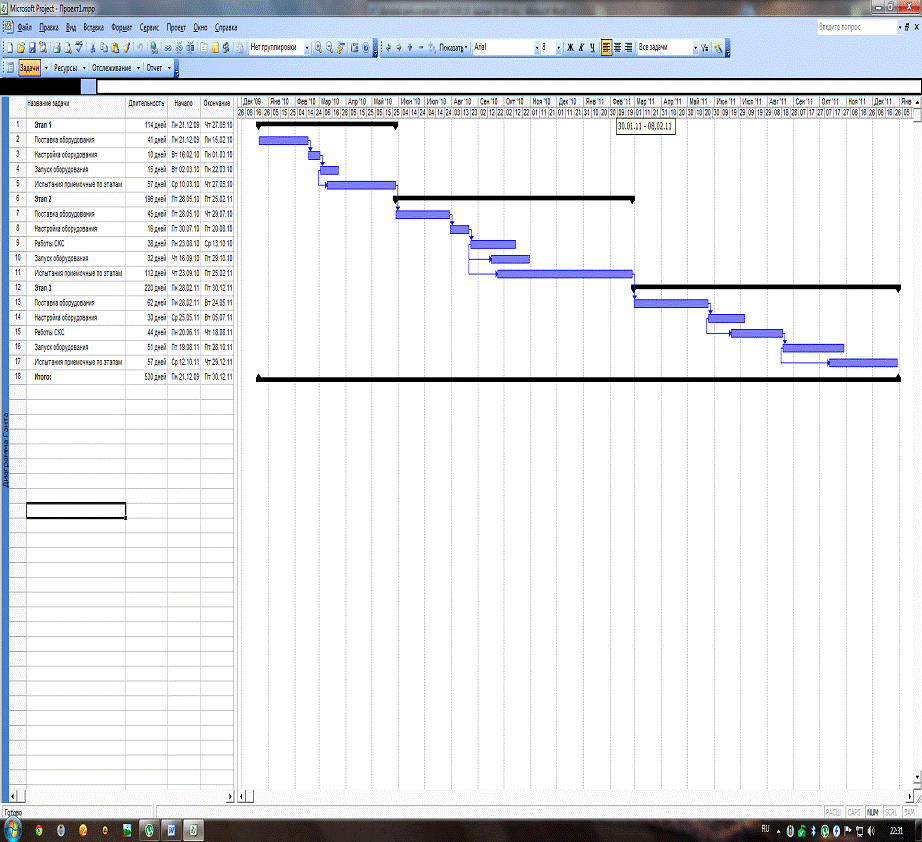Open the Файл menu
Viewport: 922px width, 842px height.
pyautogui.click(x=23, y=28)
